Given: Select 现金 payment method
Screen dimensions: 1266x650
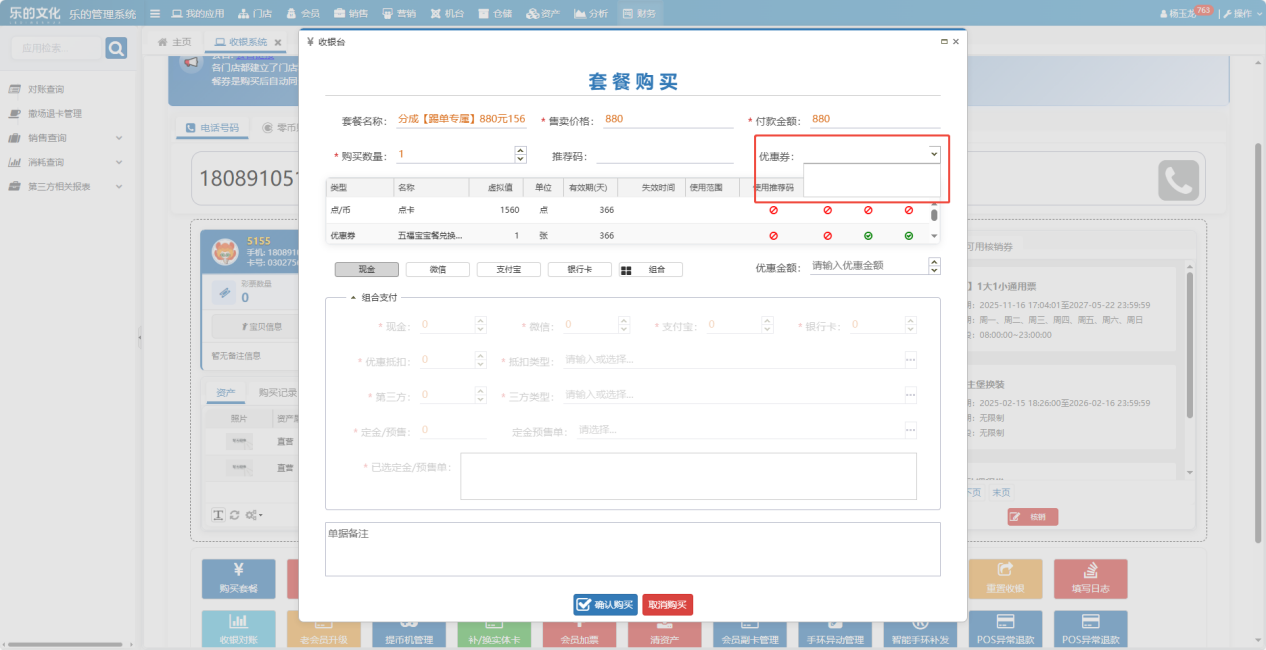Looking at the screenshot, I should [x=366, y=270].
